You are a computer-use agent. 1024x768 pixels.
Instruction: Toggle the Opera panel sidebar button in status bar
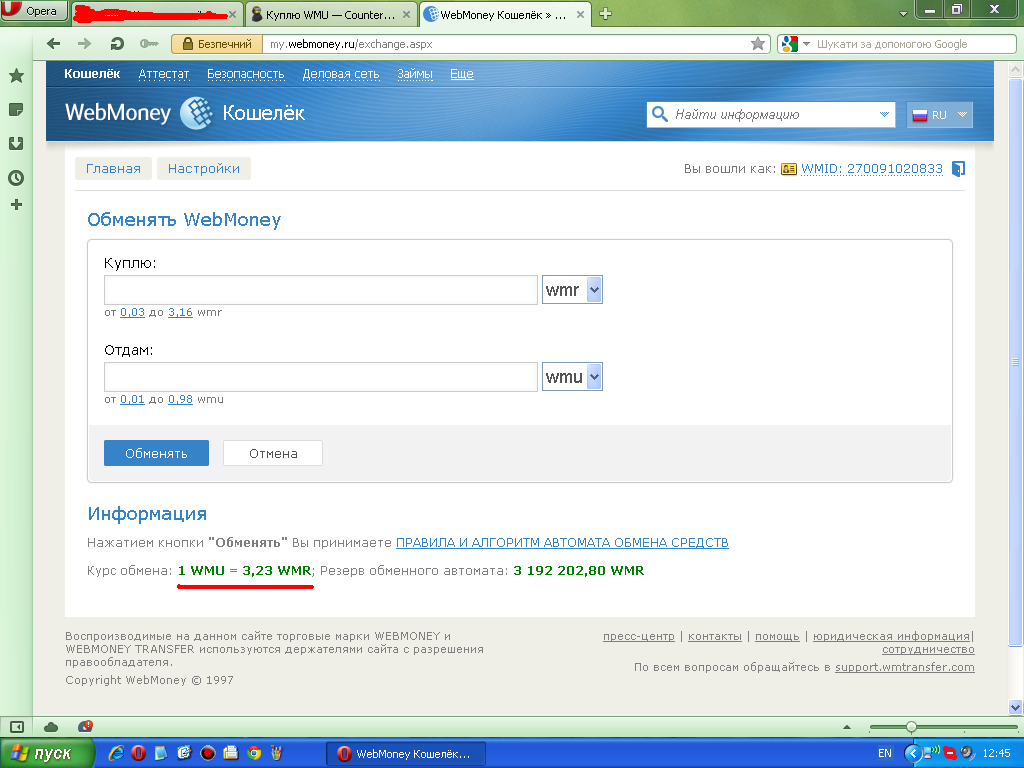(17, 727)
